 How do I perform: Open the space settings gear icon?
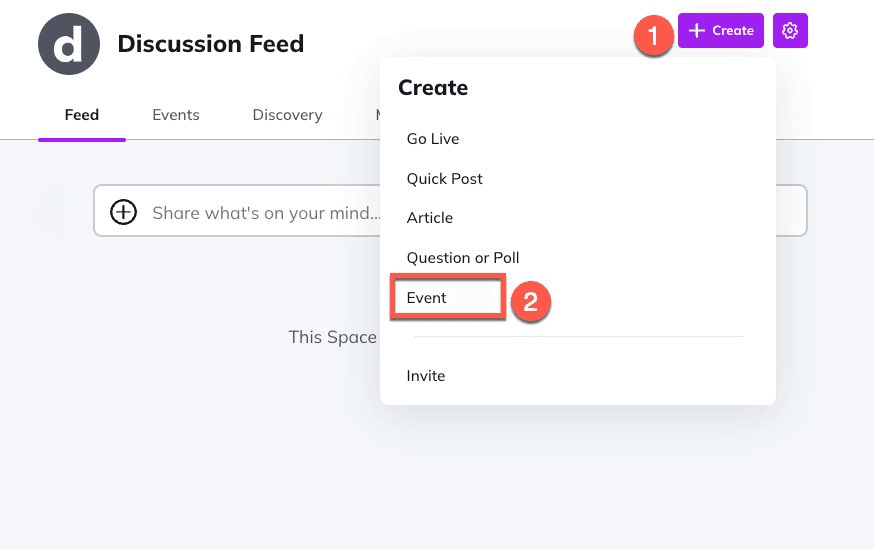tap(790, 31)
